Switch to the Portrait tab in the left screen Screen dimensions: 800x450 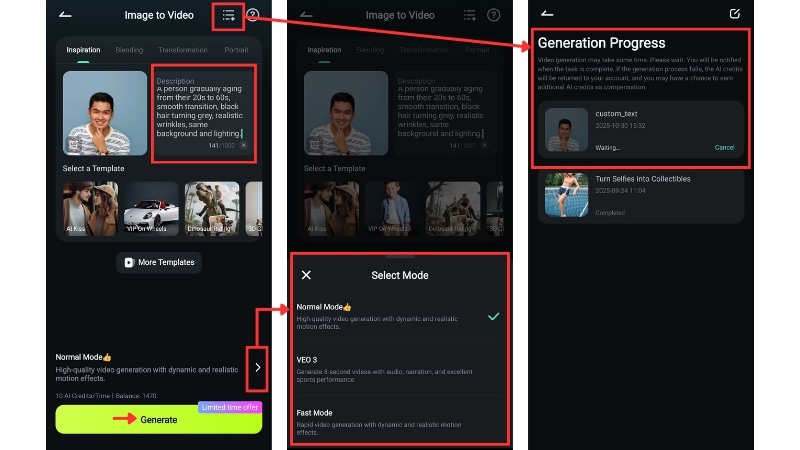coord(236,50)
